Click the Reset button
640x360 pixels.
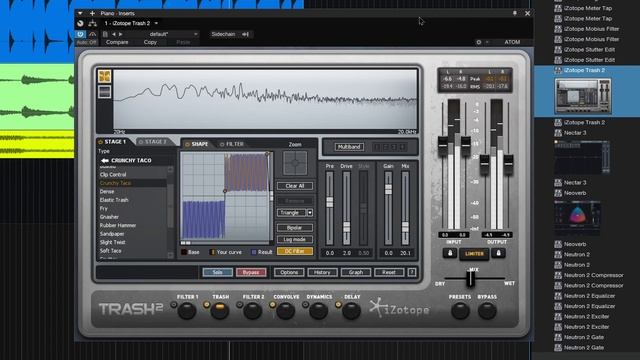pyautogui.click(x=389, y=272)
